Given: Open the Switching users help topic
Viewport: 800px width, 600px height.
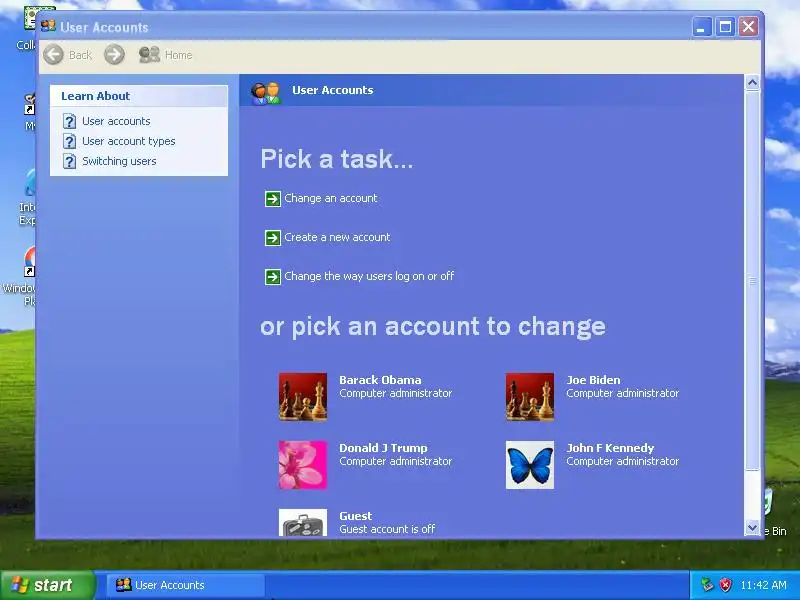Looking at the screenshot, I should coord(119,161).
